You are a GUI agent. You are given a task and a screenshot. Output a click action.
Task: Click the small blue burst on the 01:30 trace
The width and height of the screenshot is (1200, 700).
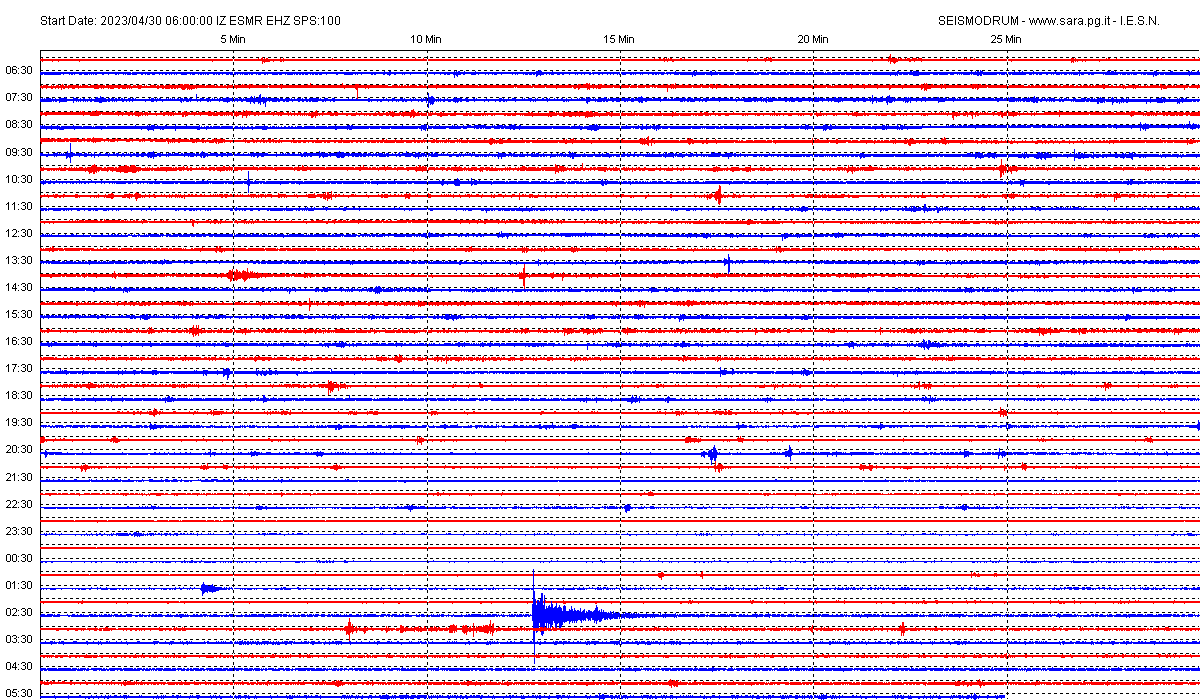coord(211,588)
